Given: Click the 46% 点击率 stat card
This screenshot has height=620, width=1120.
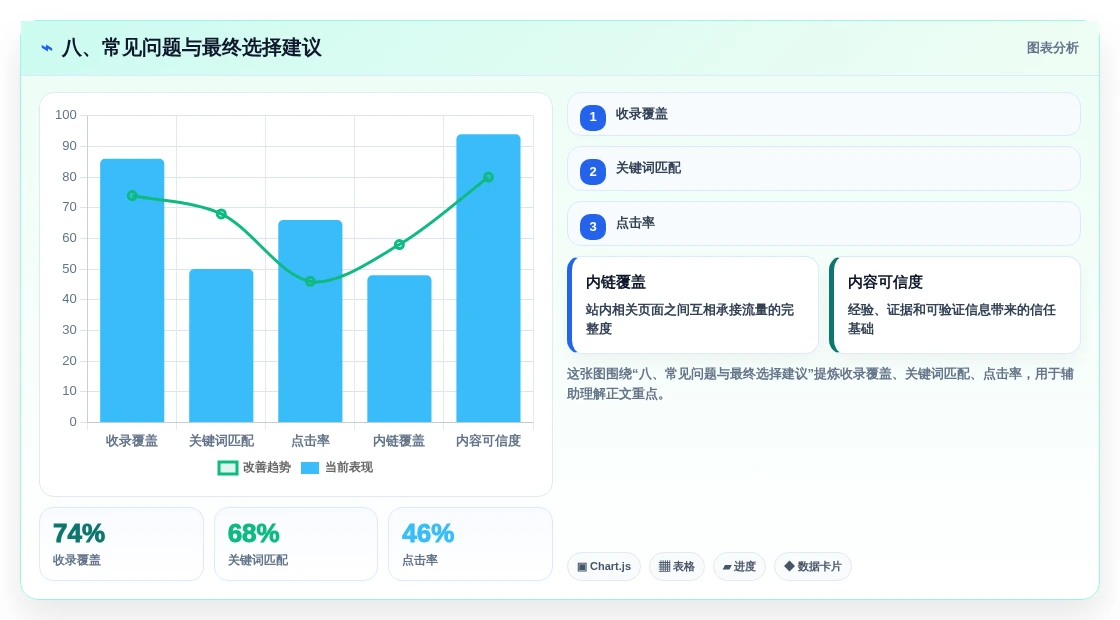Looking at the screenshot, I should pos(470,544).
